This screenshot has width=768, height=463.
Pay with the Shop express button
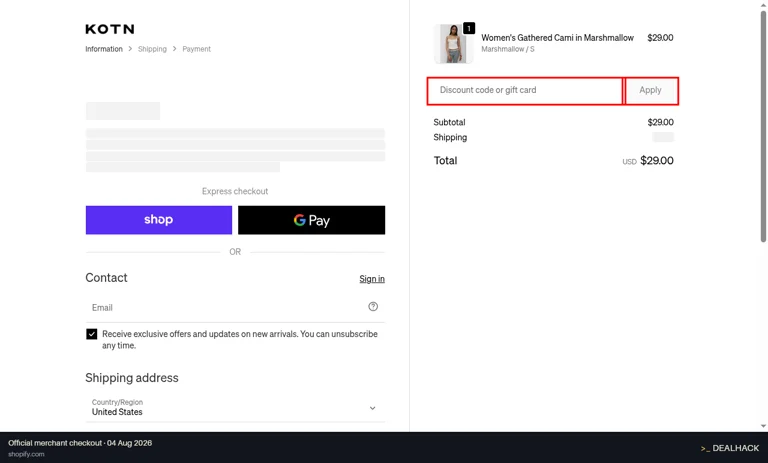[159, 220]
